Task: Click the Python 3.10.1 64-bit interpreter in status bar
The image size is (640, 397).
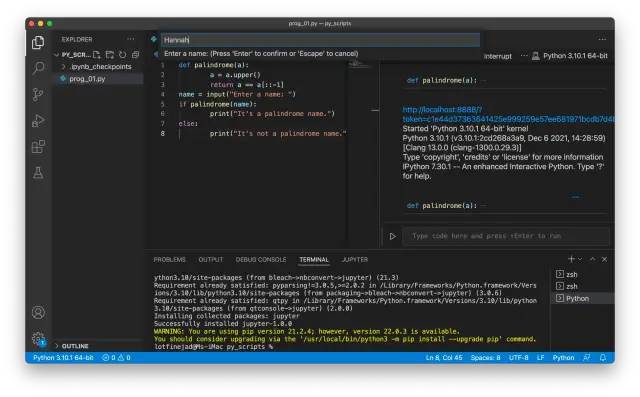Action: 63,358
